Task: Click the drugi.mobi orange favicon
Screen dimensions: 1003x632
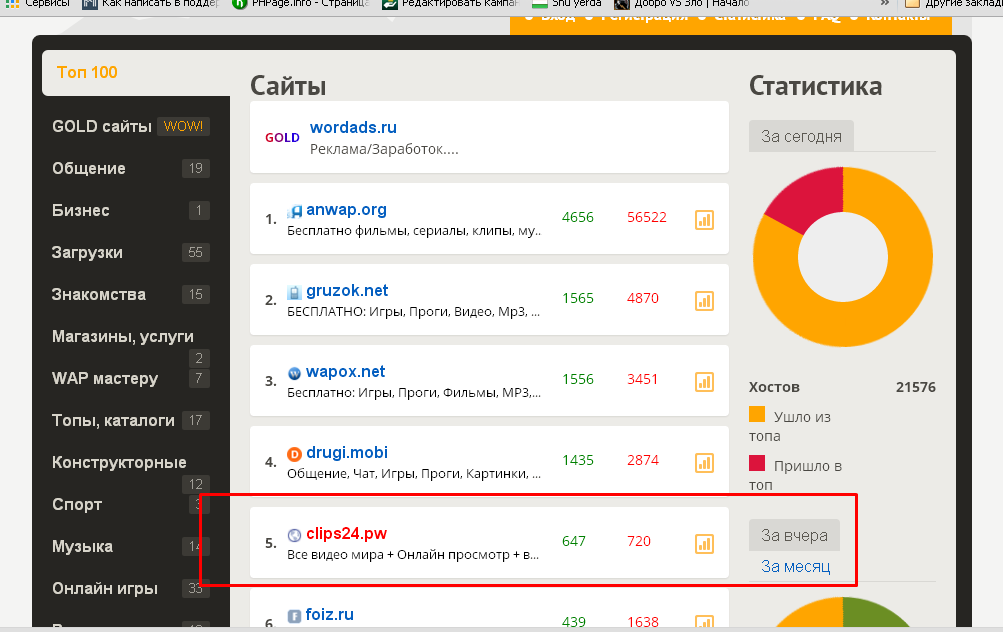Action: pos(294,454)
